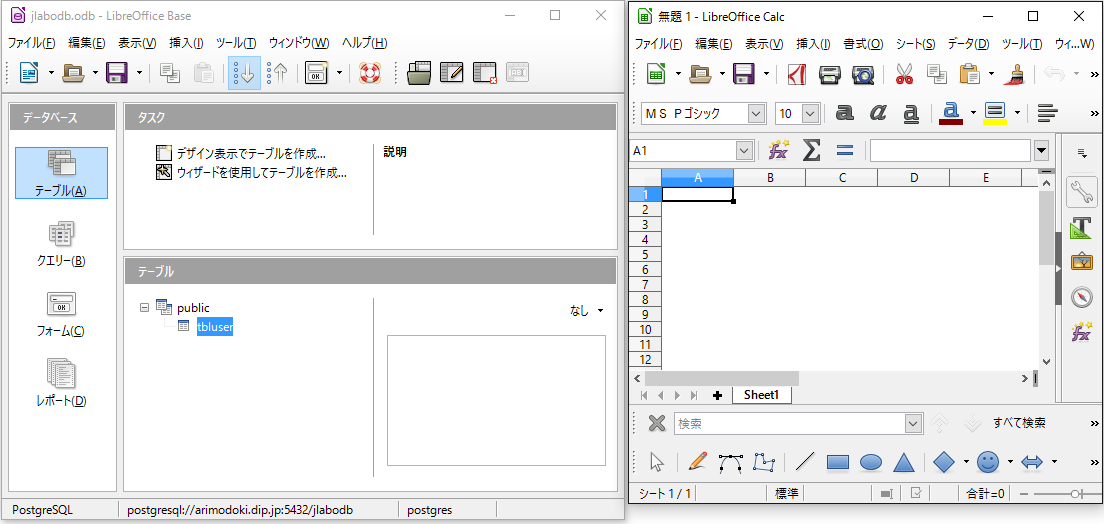Screen dimensions: 1104x524
Task: Click すべて検索 button in Find toolbar
Action: [1019, 423]
